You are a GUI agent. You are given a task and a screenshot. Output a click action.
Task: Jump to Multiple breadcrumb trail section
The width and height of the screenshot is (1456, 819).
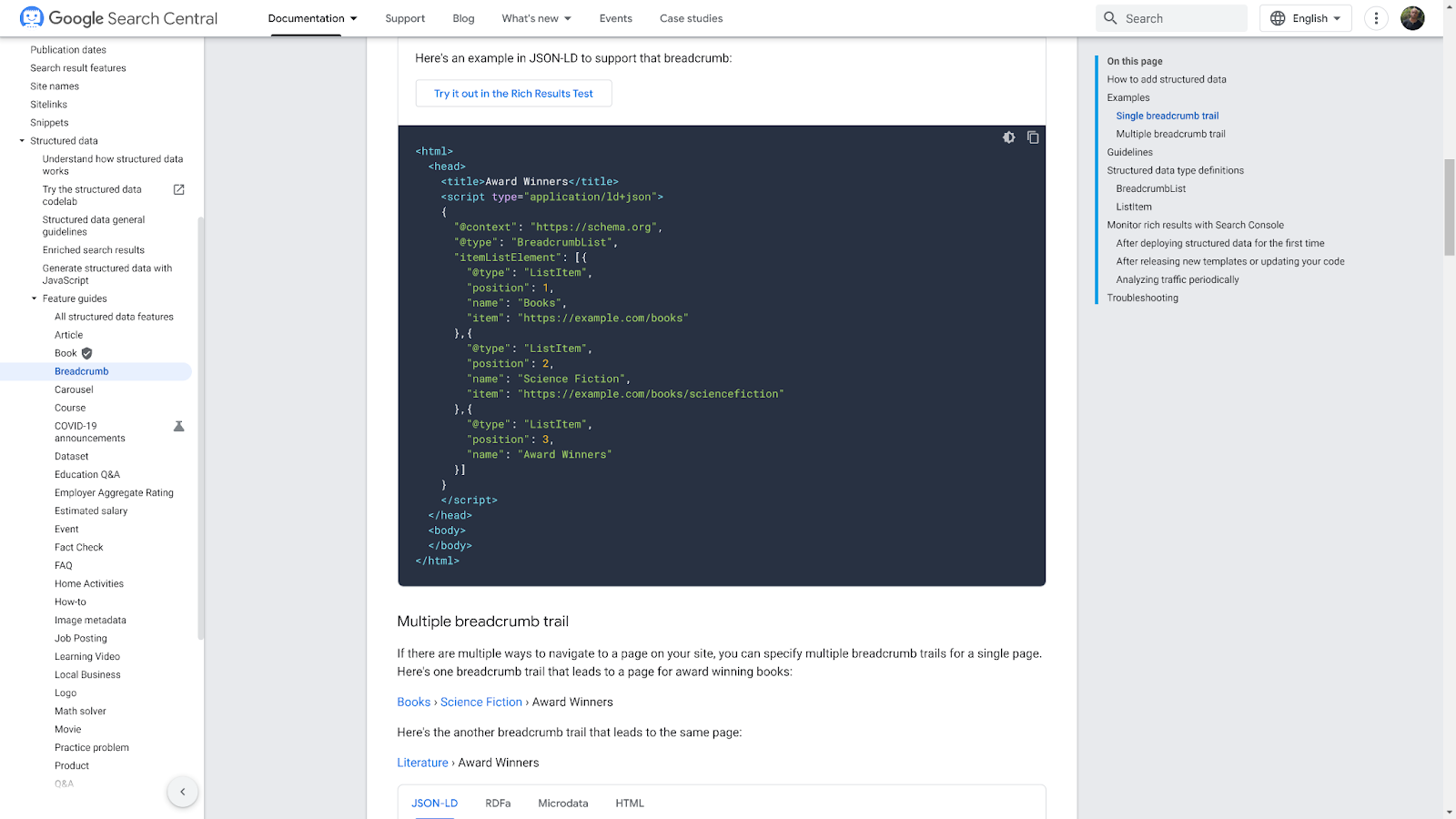[x=1171, y=134]
